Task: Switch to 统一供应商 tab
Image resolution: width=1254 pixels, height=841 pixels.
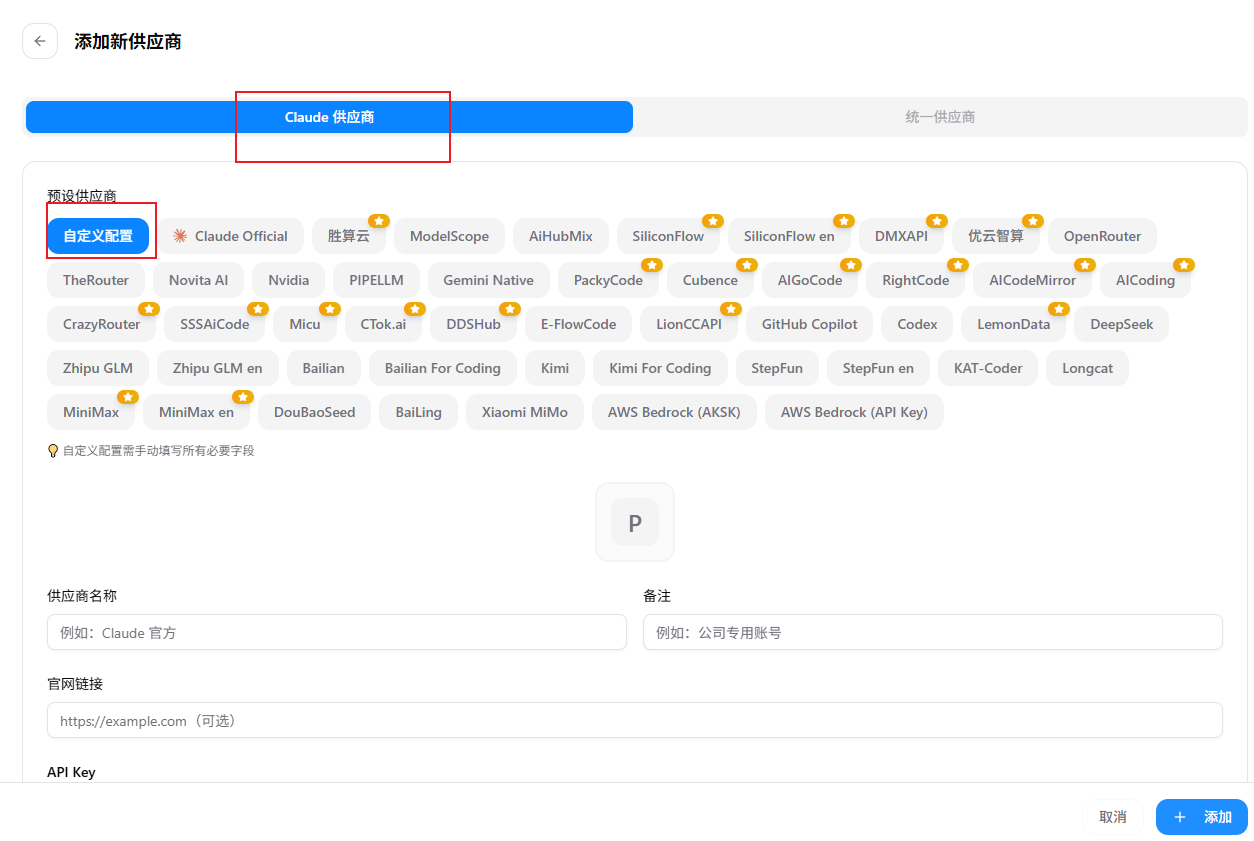Action: tap(940, 117)
